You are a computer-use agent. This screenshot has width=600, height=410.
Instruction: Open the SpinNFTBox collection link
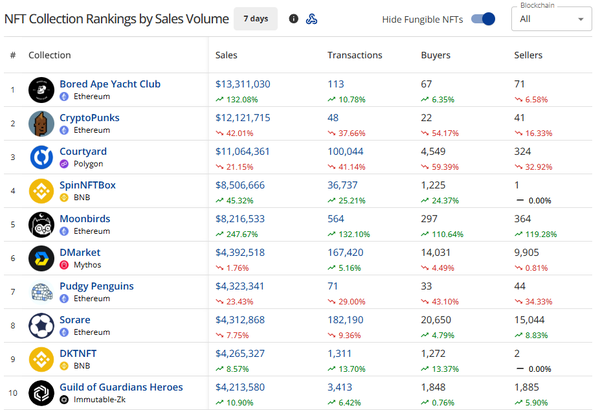coord(87,185)
